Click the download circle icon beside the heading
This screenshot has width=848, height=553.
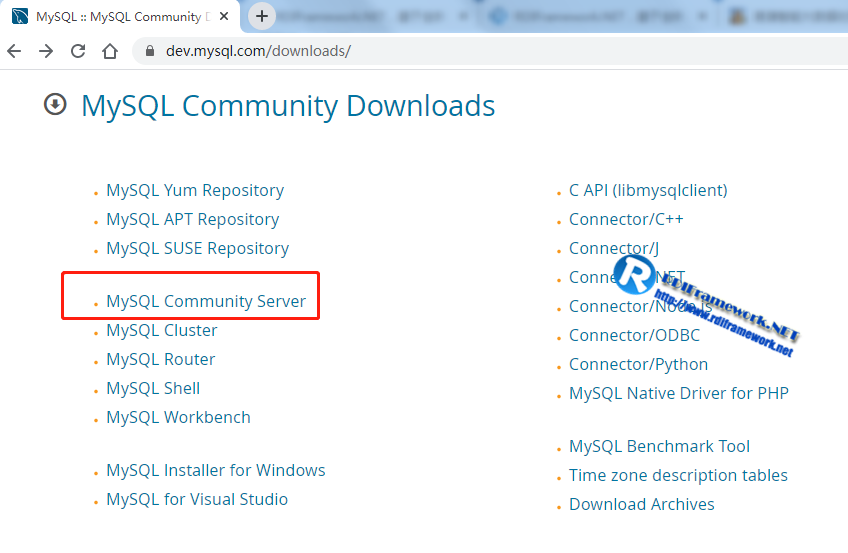pyautogui.click(x=55, y=104)
